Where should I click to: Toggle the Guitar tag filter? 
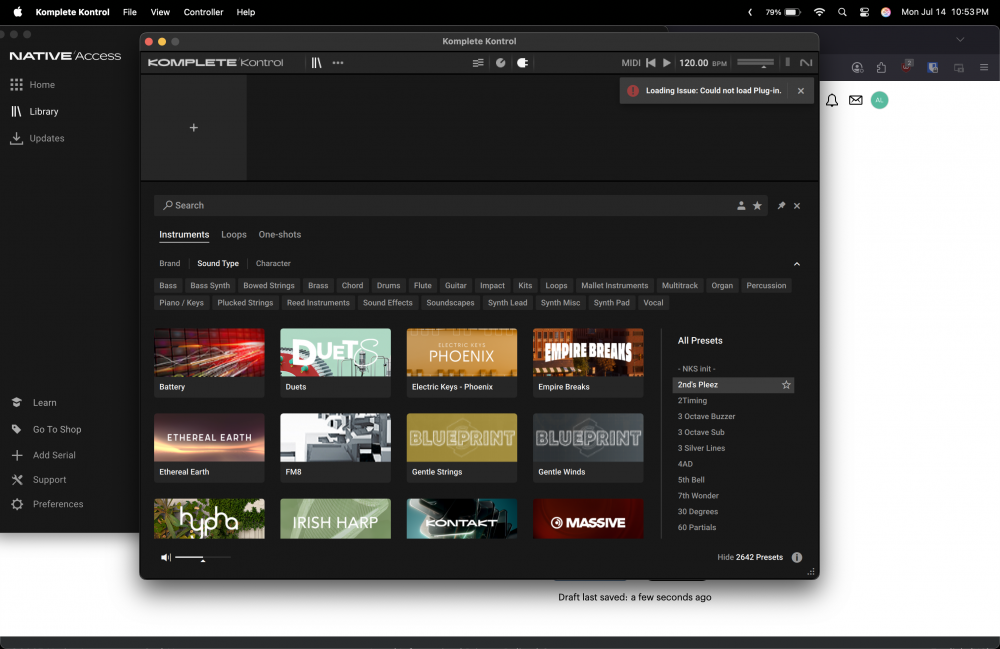(455, 286)
